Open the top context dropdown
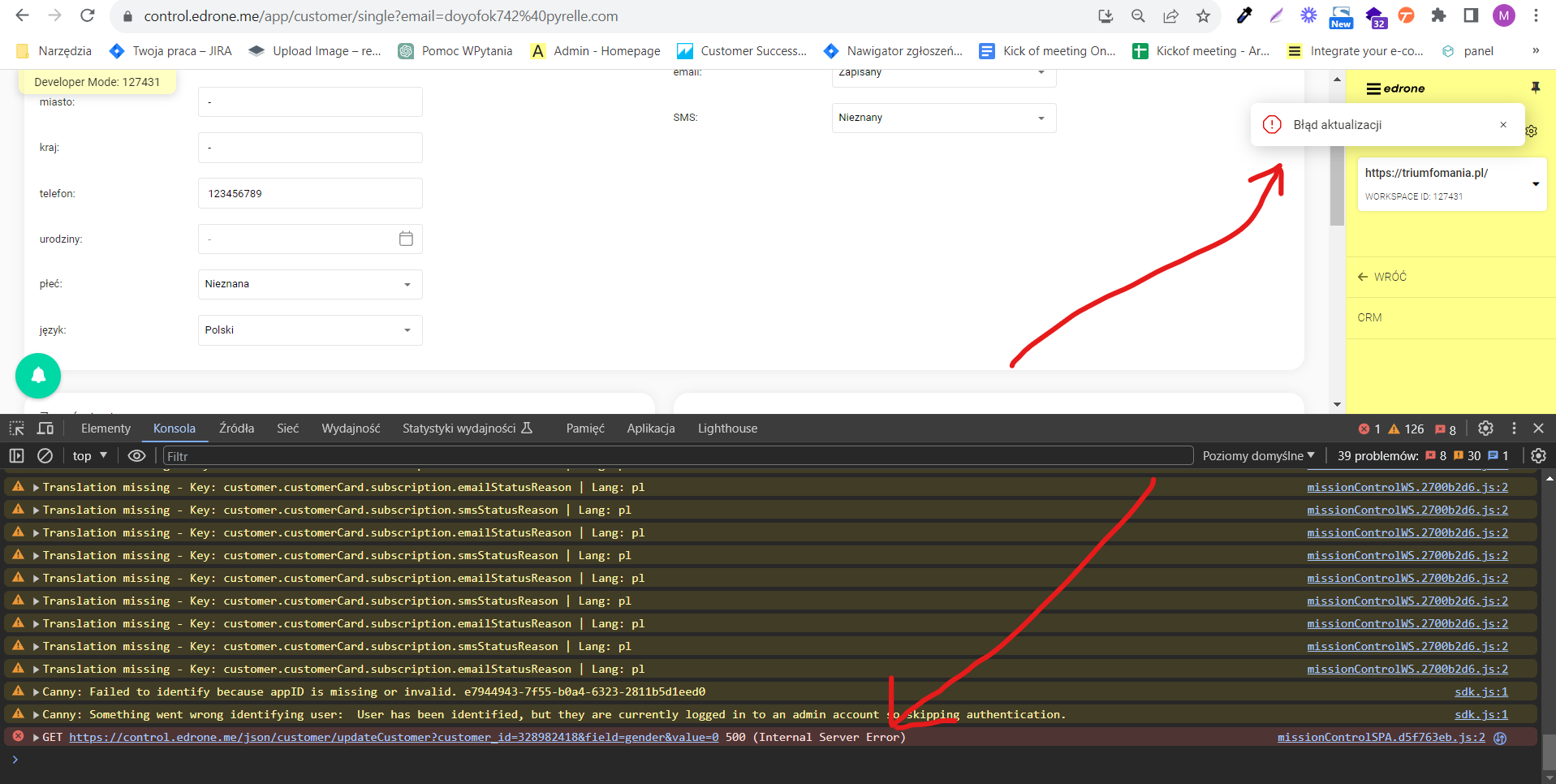 point(90,456)
